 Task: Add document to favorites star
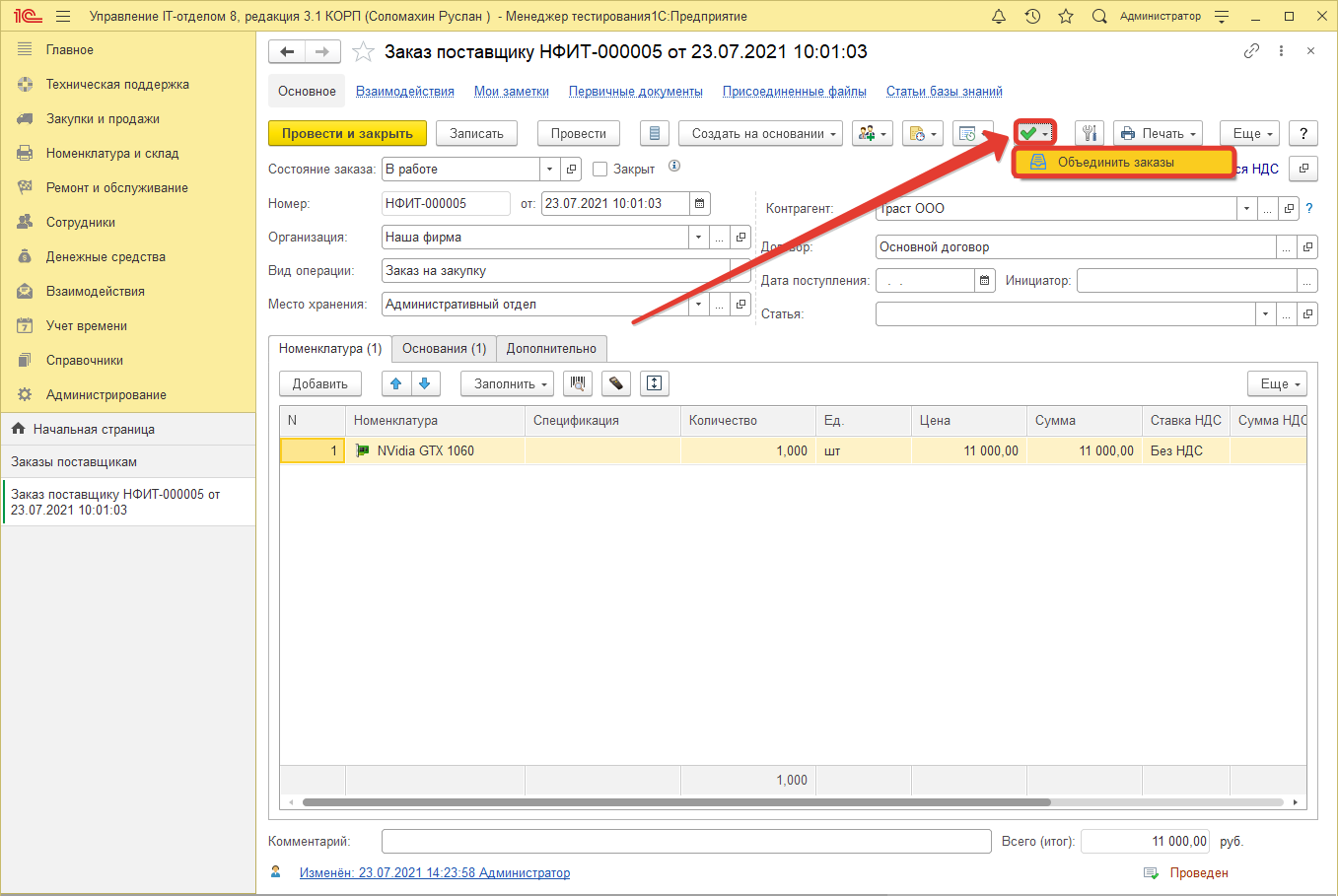click(x=364, y=52)
